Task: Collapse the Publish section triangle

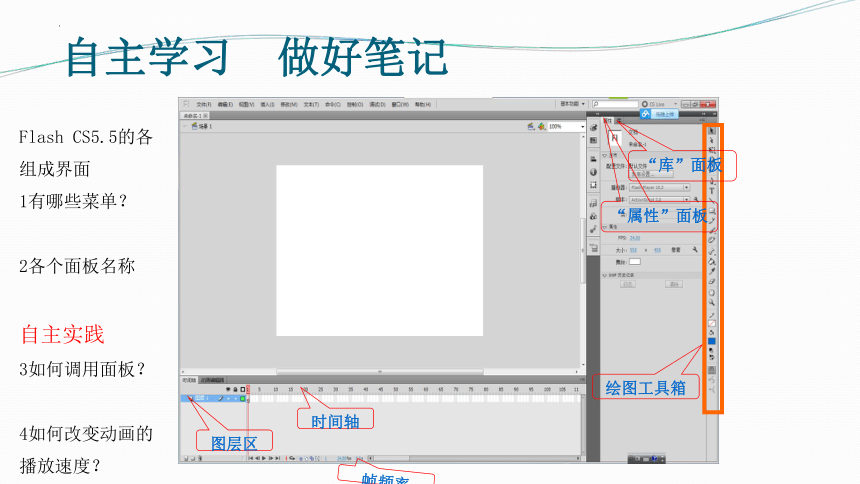Action: [604, 155]
